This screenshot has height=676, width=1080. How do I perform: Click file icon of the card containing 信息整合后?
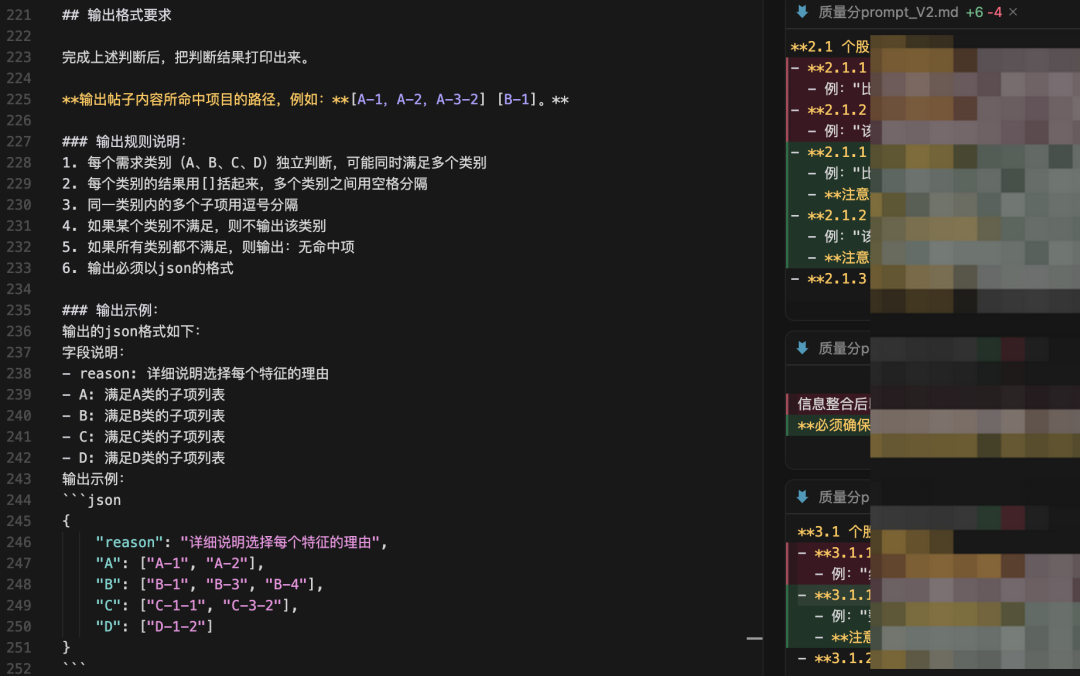[802, 348]
